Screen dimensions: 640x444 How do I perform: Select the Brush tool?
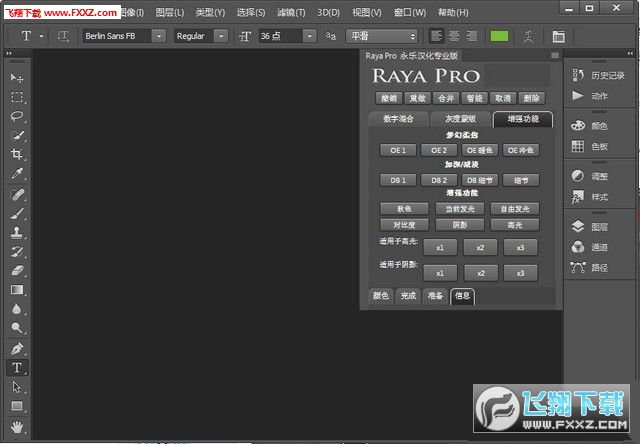coord(17,213)
